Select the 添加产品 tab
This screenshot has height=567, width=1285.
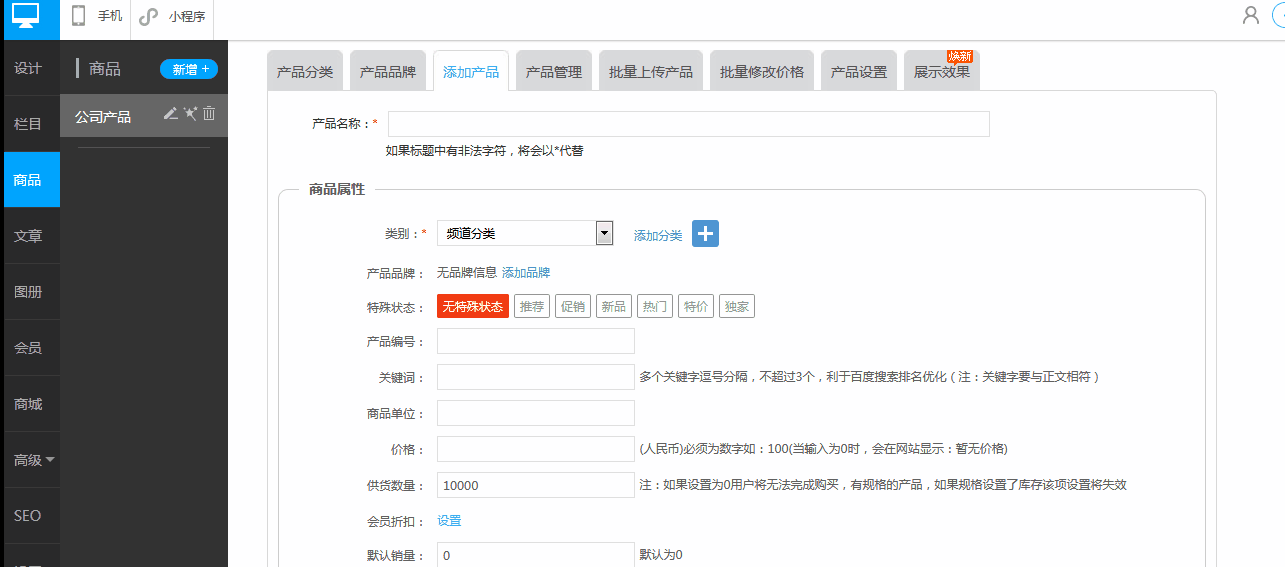(x=471, y=71)
